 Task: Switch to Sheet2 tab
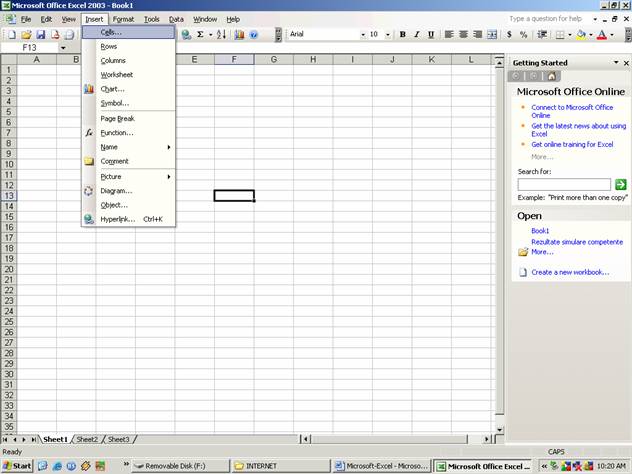pos(87,439)
